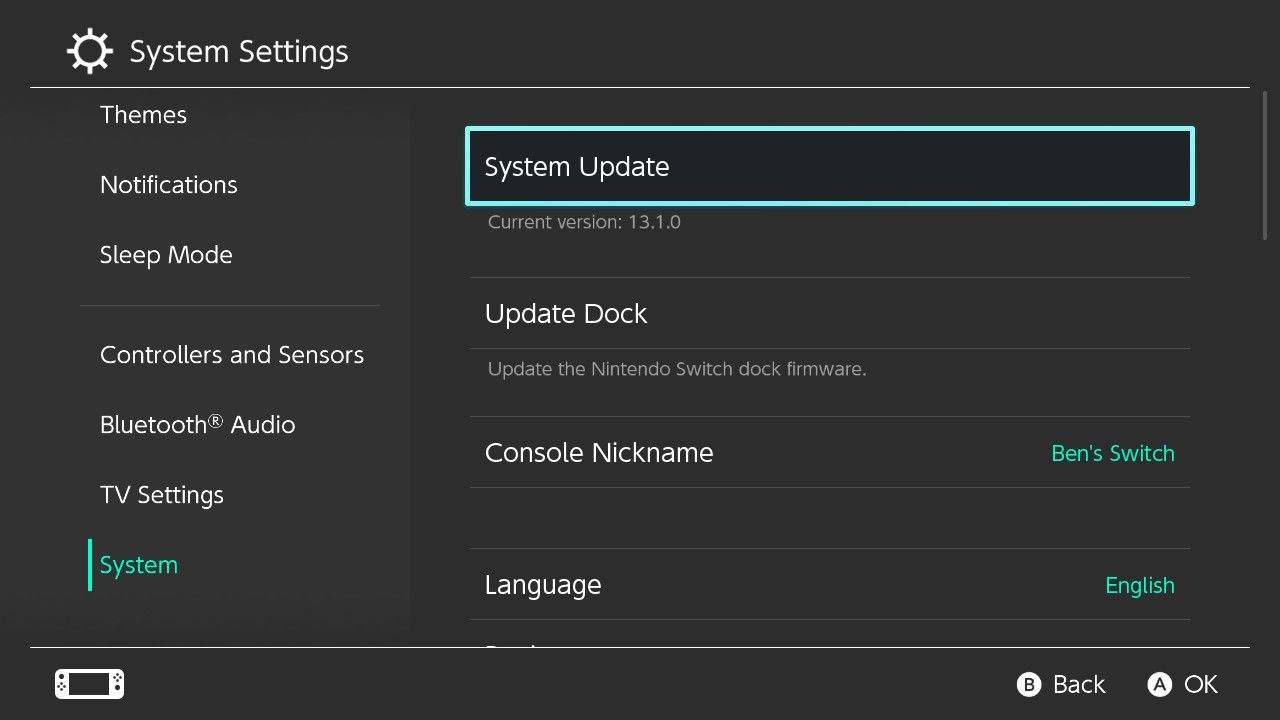
Task: Open Bluetooth Audio settings
Action: (197, 424)
